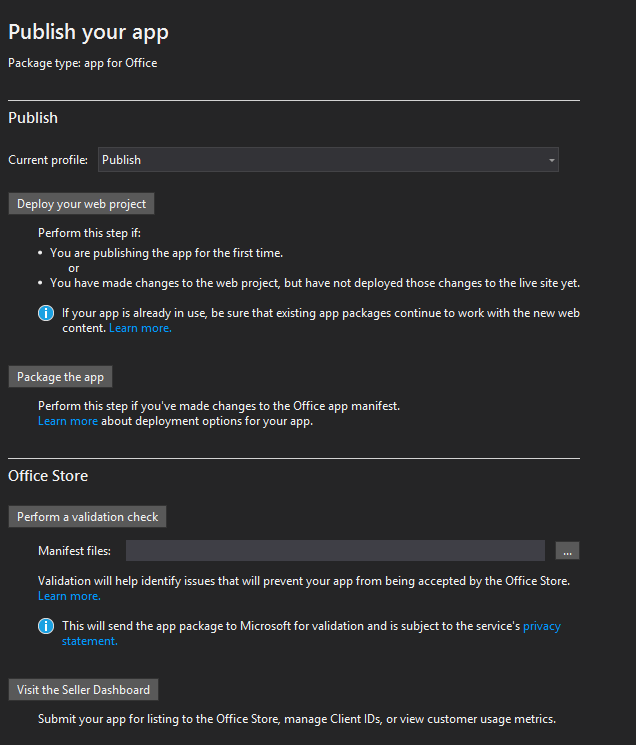
Task: Open Learn more link about deployment options
Action: coord(68,421)
